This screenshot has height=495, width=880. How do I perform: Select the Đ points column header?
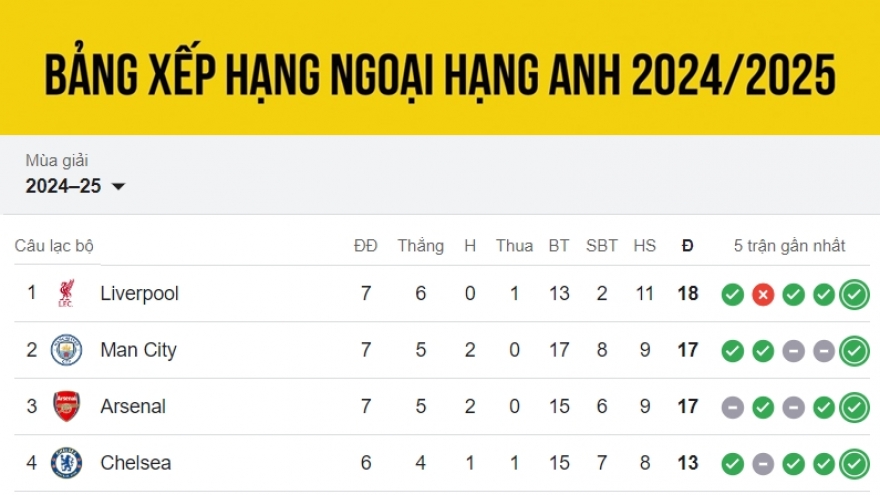click(688, 246)
